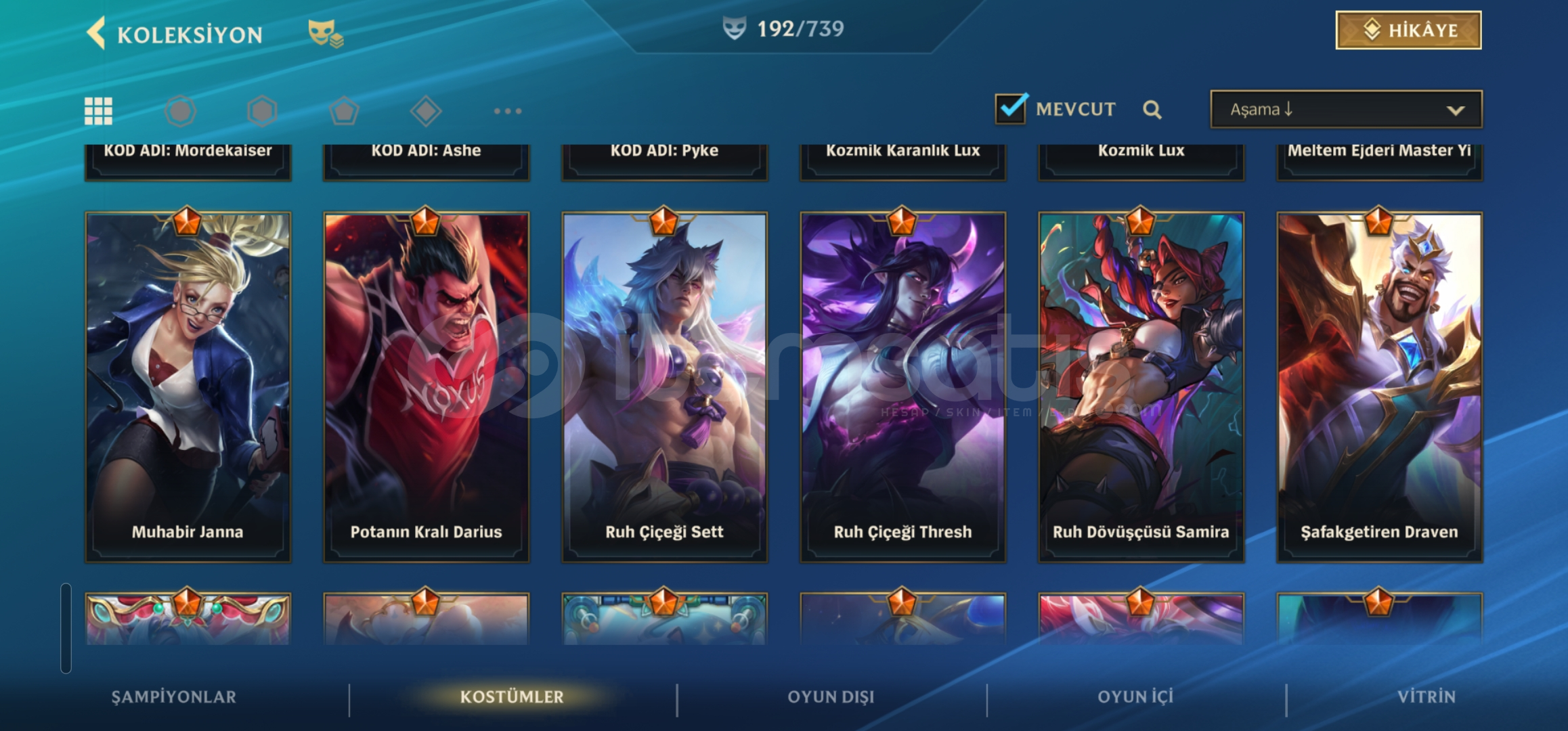Go back using the Koleksiyon arrow

pyautogui.click(x=97, y=33)
